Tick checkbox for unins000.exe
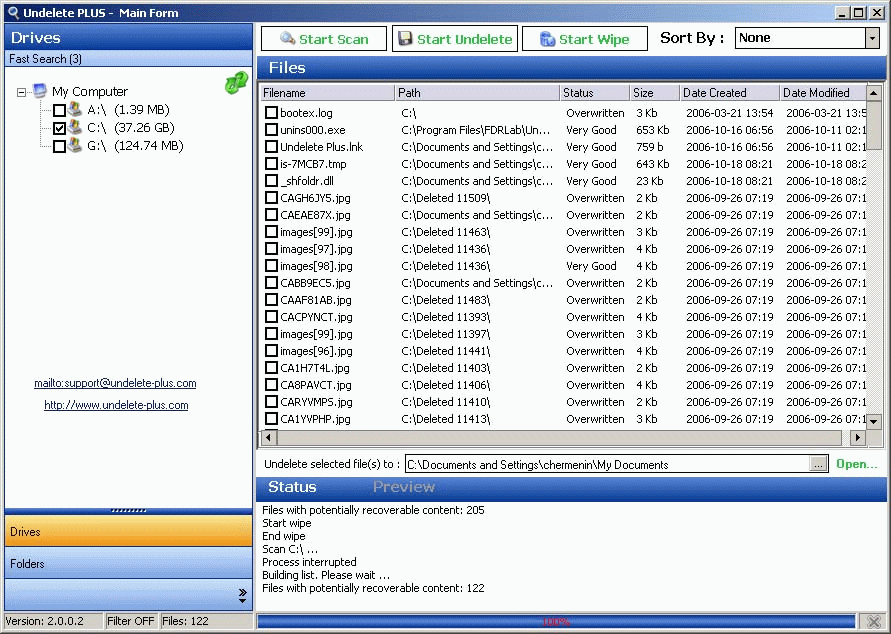Viewport: 891px width, 634px height. [x=272, y=130]
